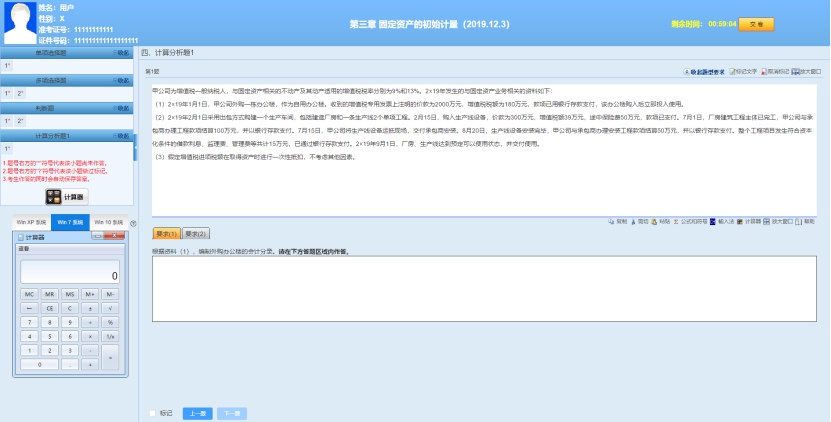
Task: Click the 标记文字 mark text icon
Action: tap(742, 72)
